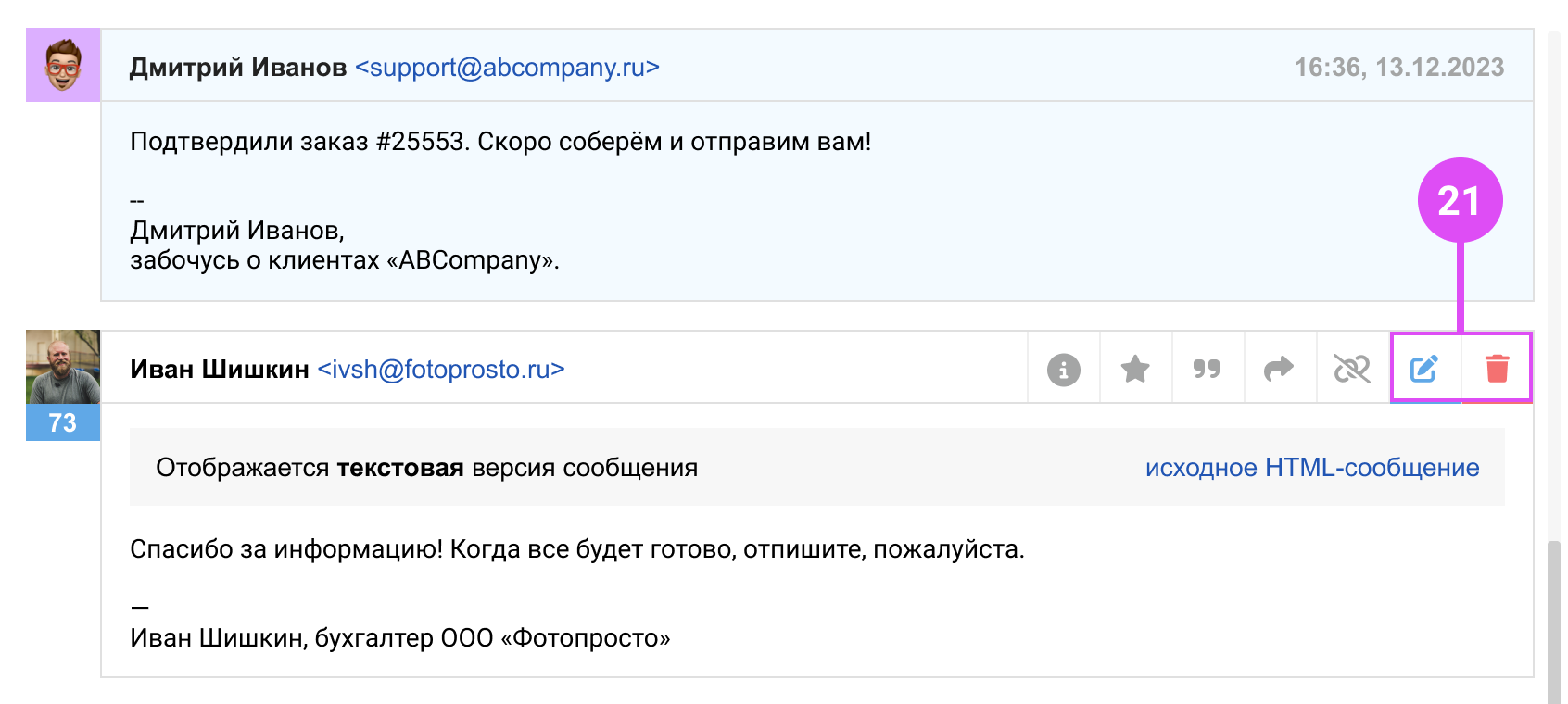This screenshot has width=1568, height=704.
Task: Click the quote icon in message toolbar
Action: click(1207, 370)
